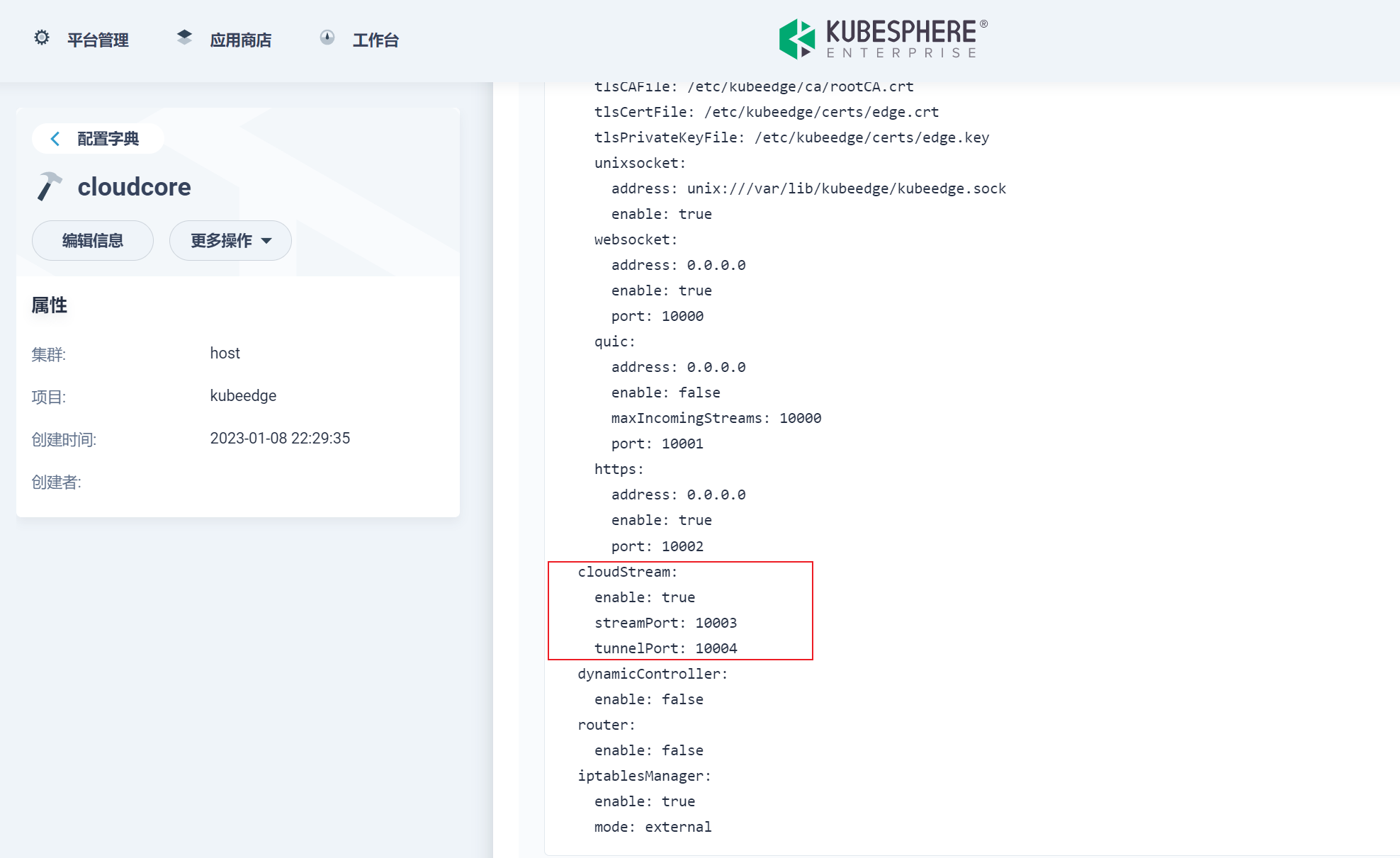Click the back chevron beside 配置字典

click(55, 139)
